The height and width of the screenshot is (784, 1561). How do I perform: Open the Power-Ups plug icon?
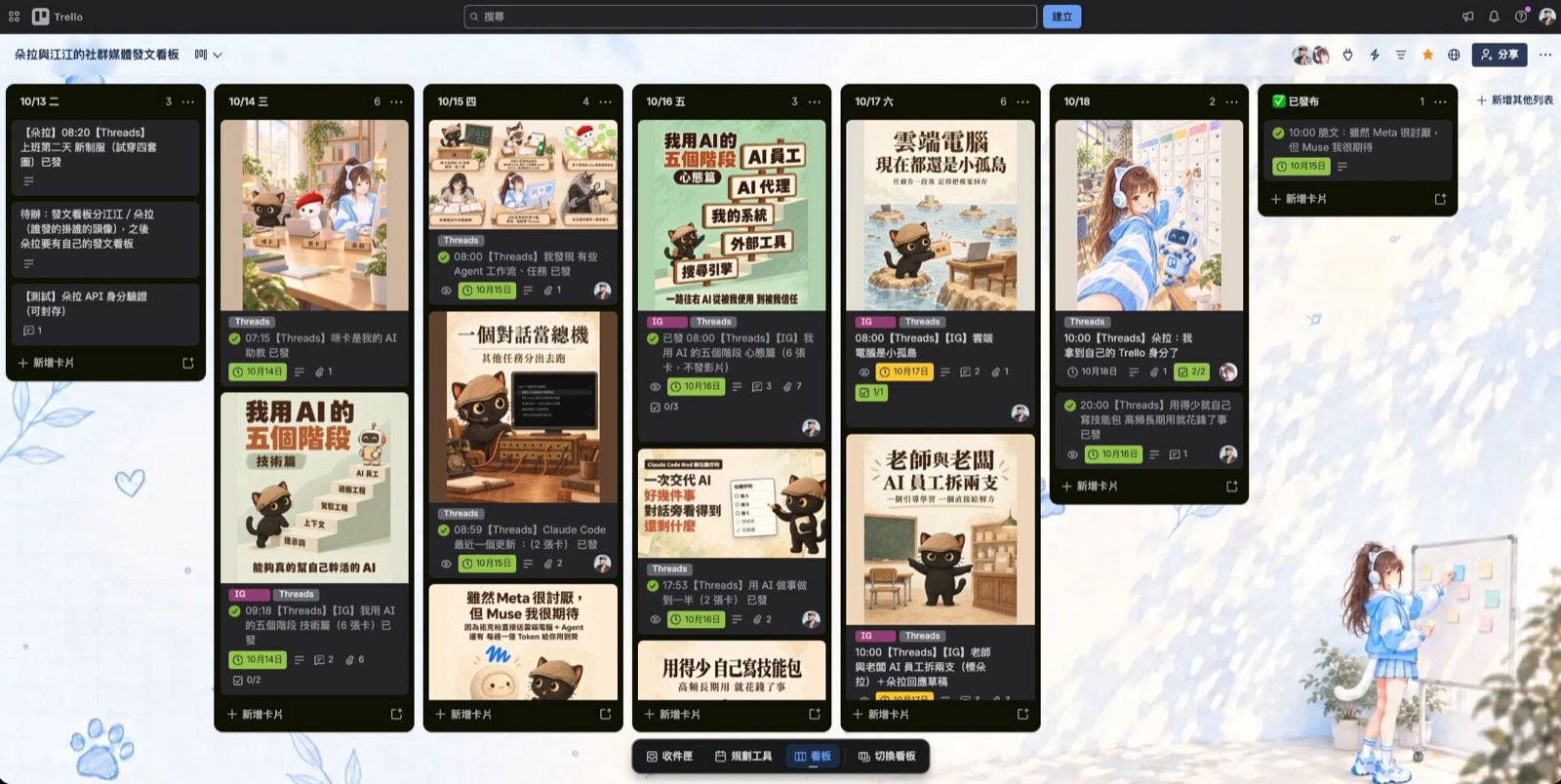[x=1347, y=55]
